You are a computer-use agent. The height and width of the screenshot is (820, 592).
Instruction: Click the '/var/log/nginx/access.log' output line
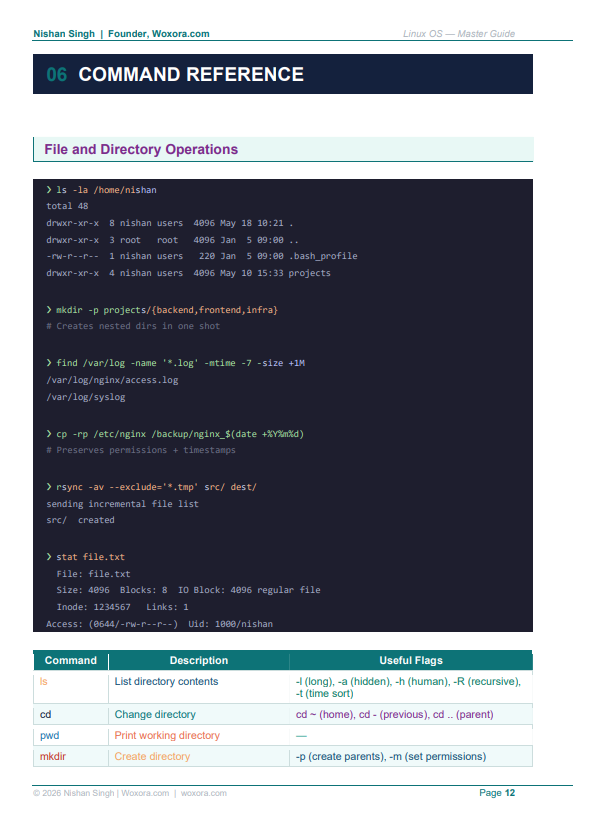click(x=112, y=380)
